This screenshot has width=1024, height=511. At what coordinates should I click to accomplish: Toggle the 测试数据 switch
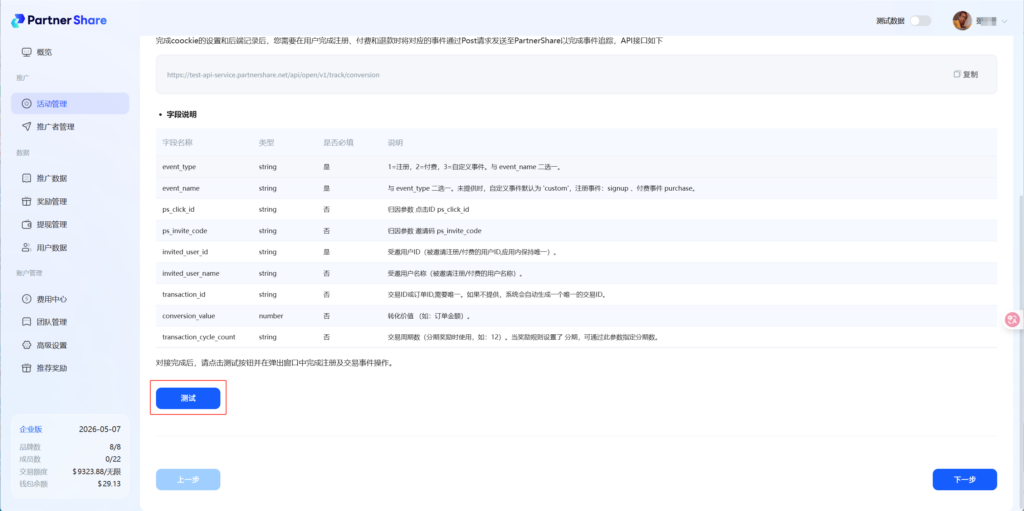pyautogui.click(x=919, y=20)
